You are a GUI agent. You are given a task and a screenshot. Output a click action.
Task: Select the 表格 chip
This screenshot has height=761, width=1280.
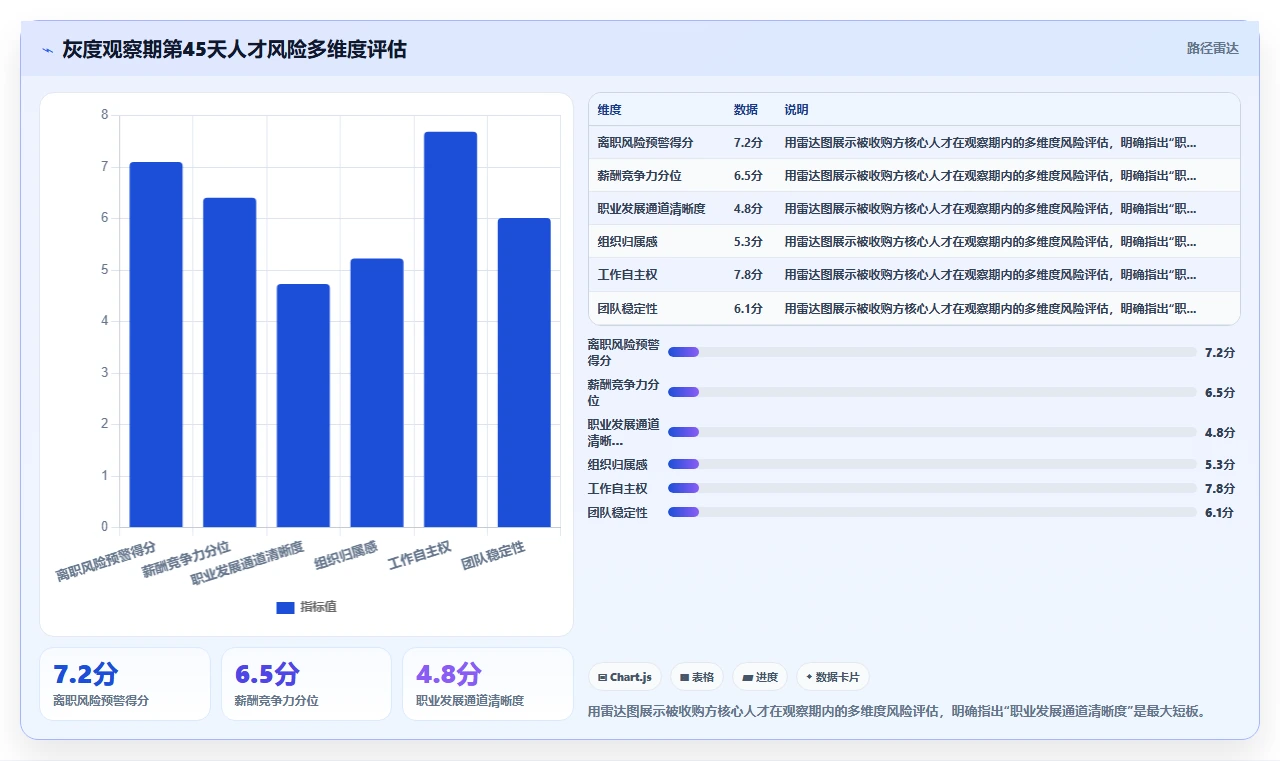point(697,677)
